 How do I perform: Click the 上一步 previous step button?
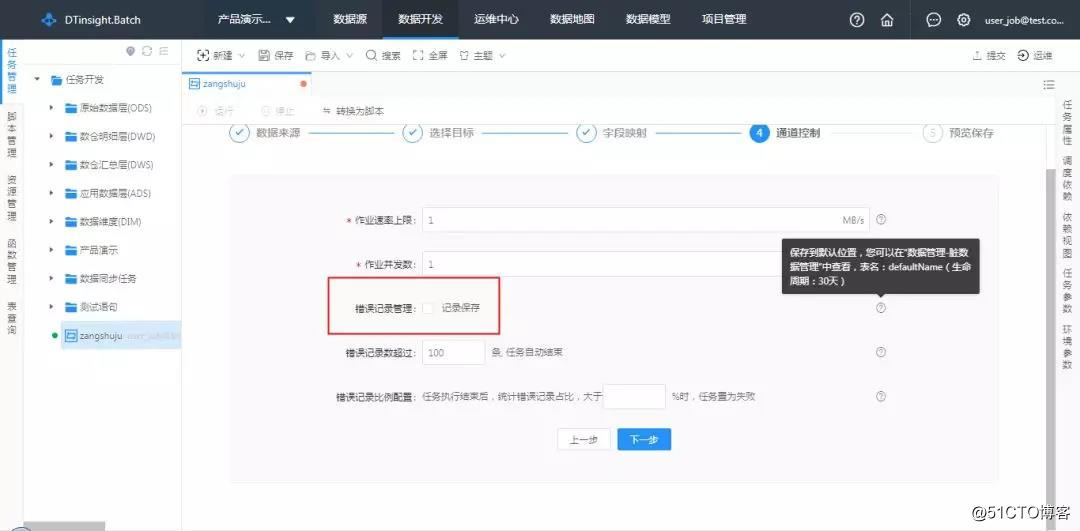[x=583, y=439]
